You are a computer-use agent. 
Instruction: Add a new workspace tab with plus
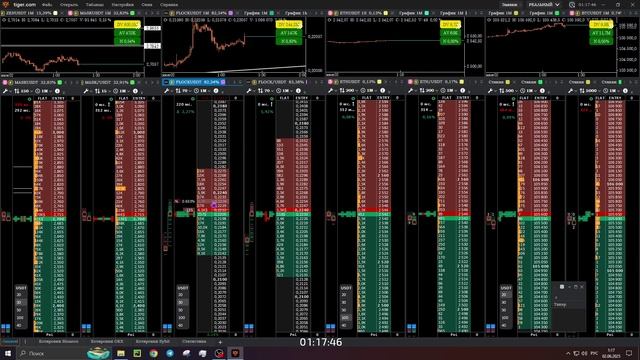(220, 342)
